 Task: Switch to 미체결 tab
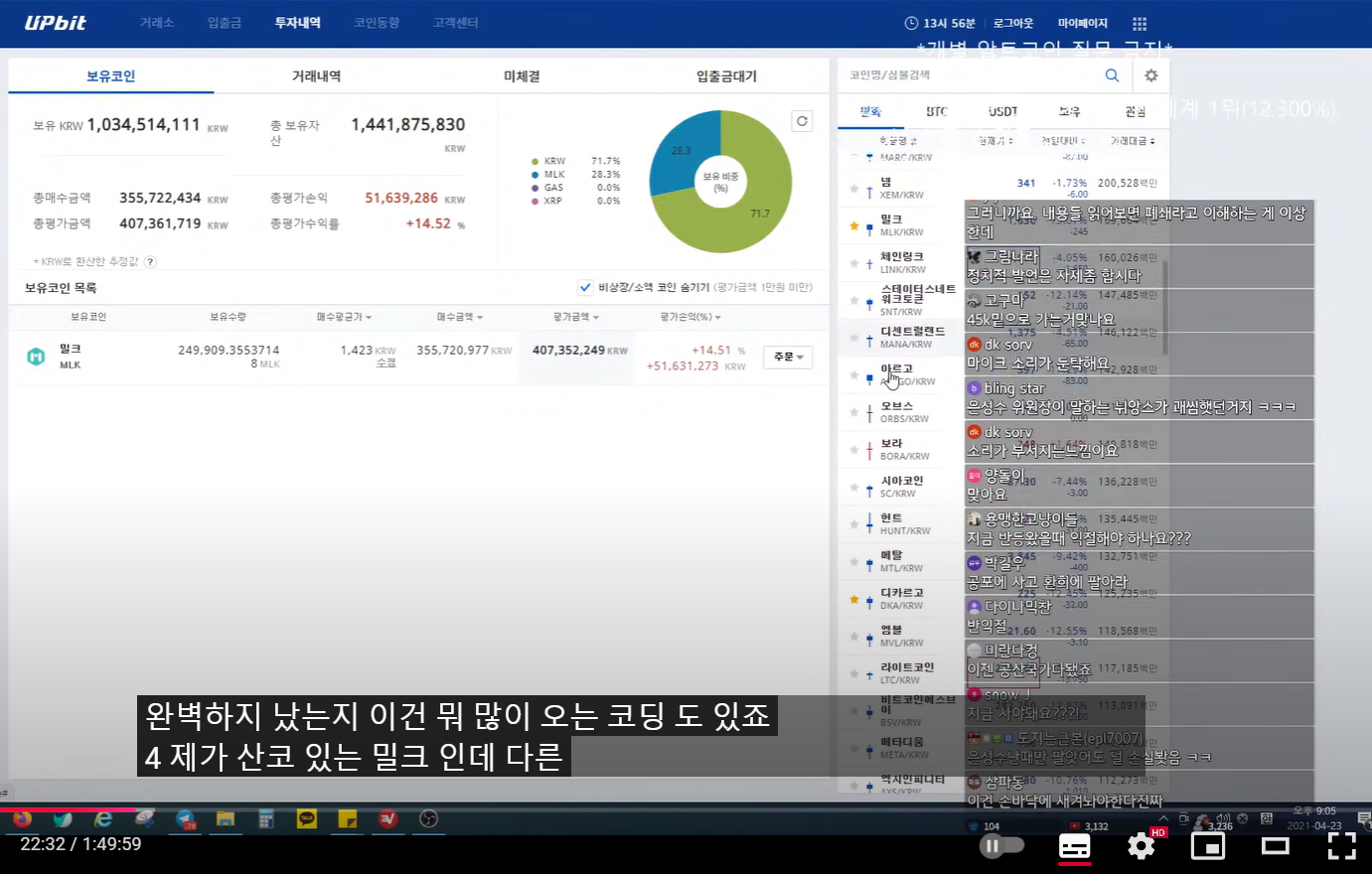(x=522, y=76)
